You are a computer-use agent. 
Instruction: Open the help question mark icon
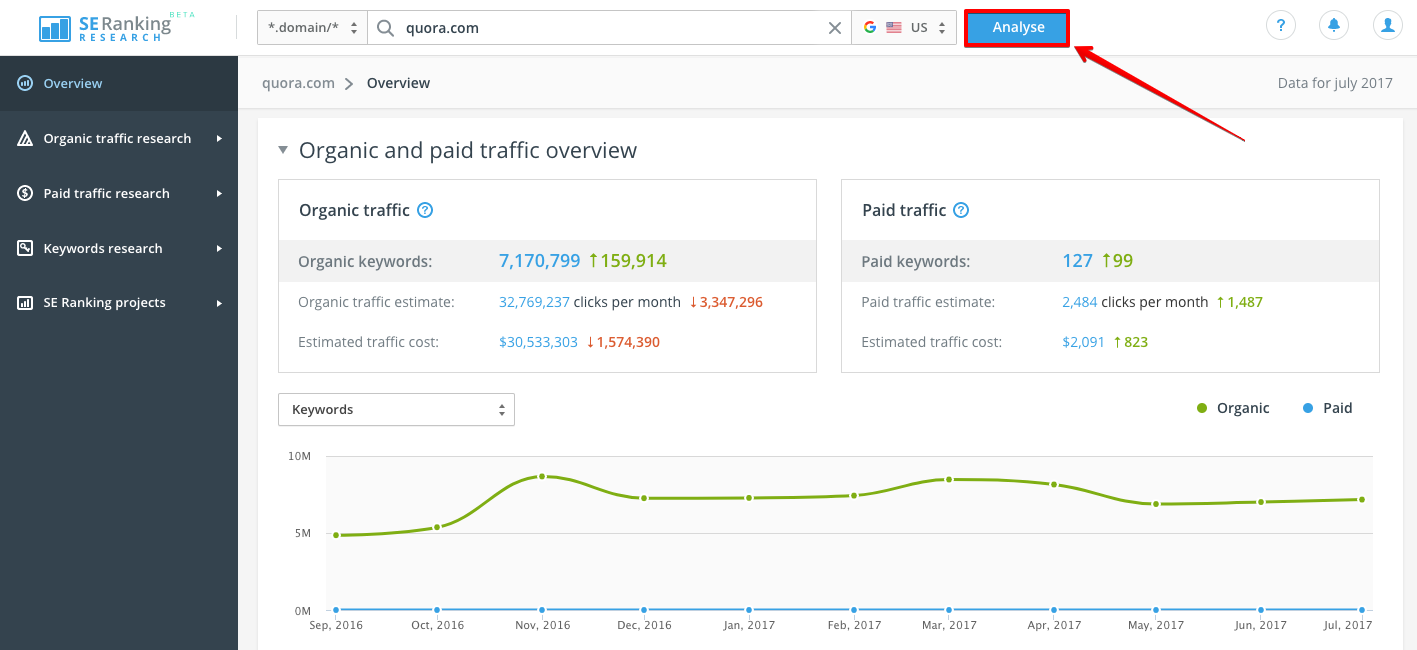(x=1281, y=26)
